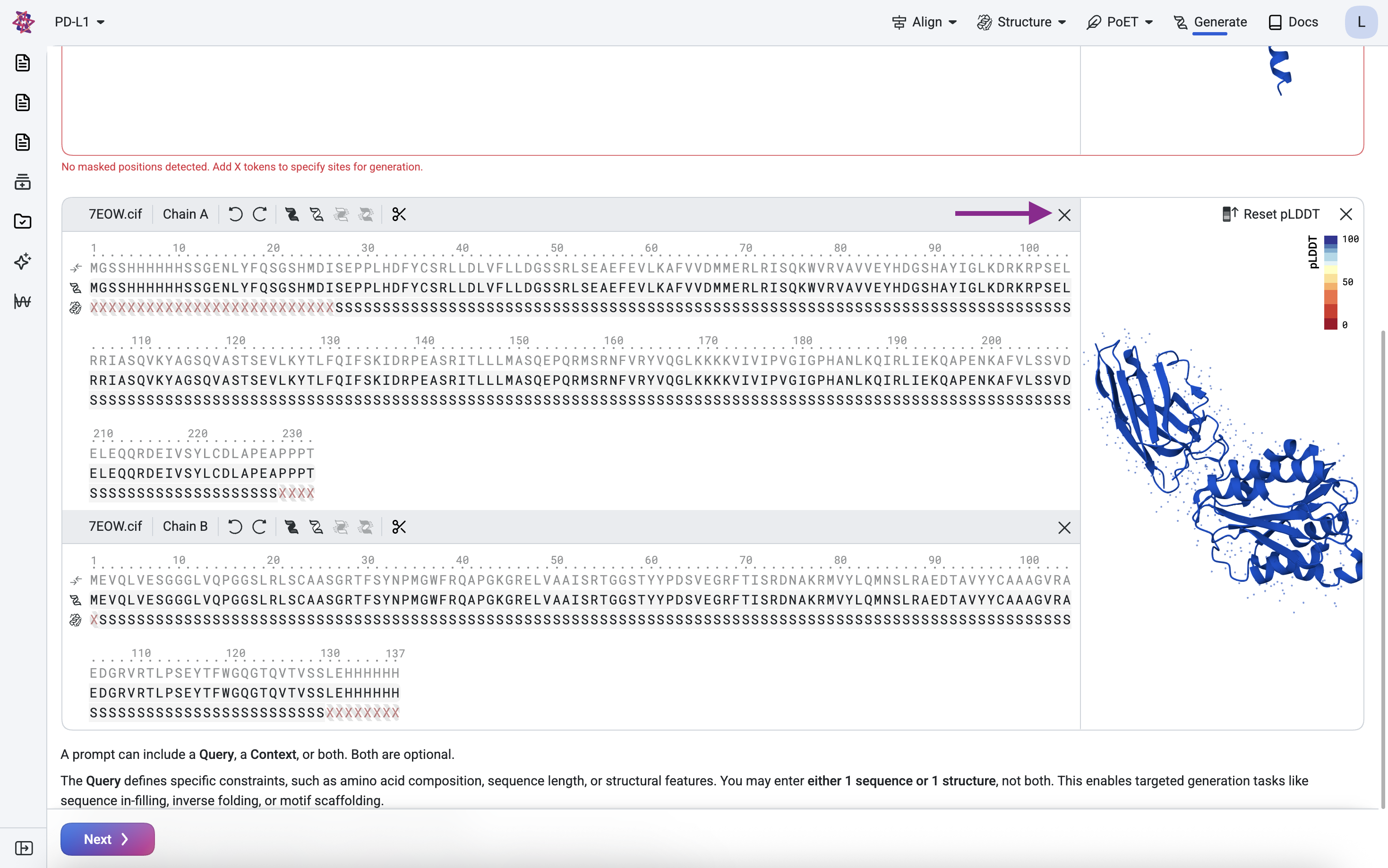Click Chain A sequence ending ELEQQRDEIVSYLCDLAPEAPPPT
This screenshot has height=868, width=1388.
(202, 474)
